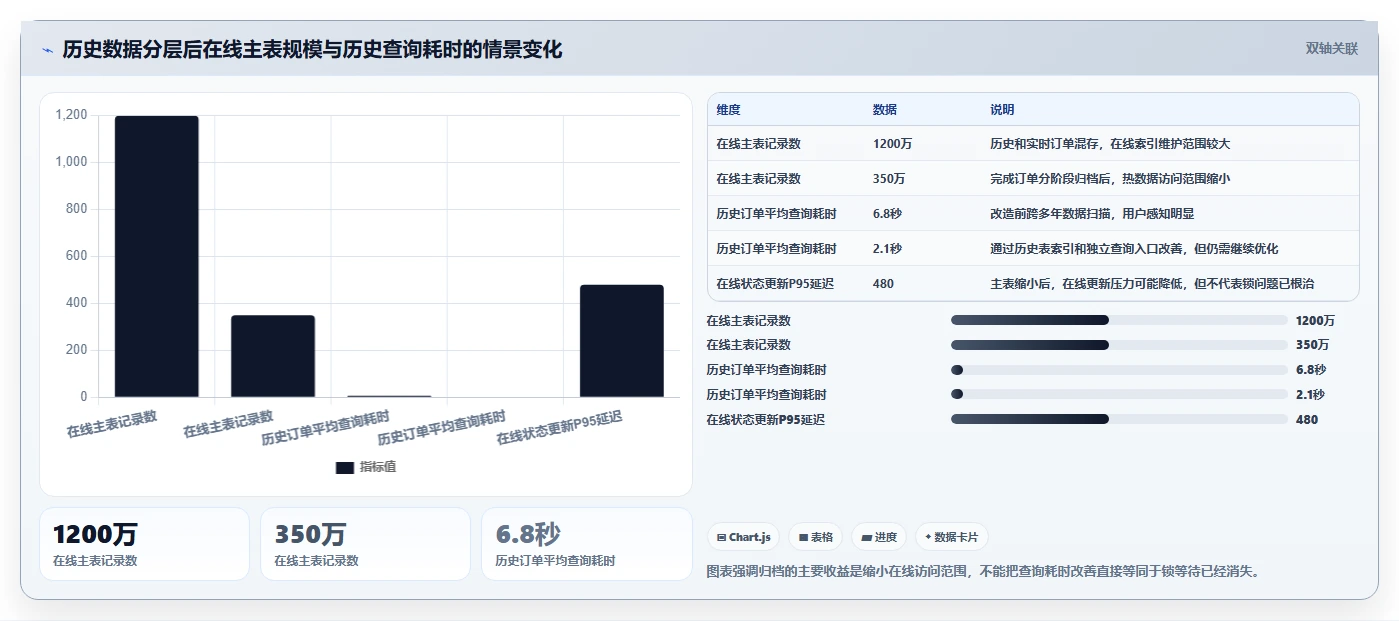Click the 双轴关联 label in the header

1332,49
